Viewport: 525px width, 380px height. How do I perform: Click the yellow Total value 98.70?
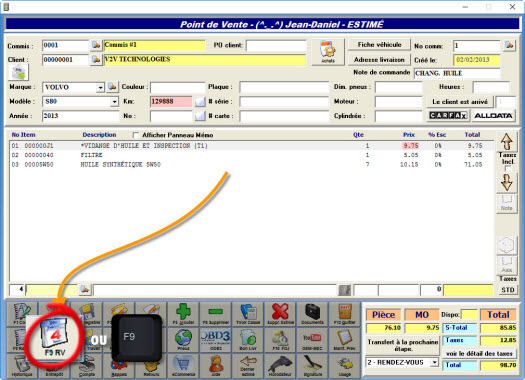click(498, 365)
